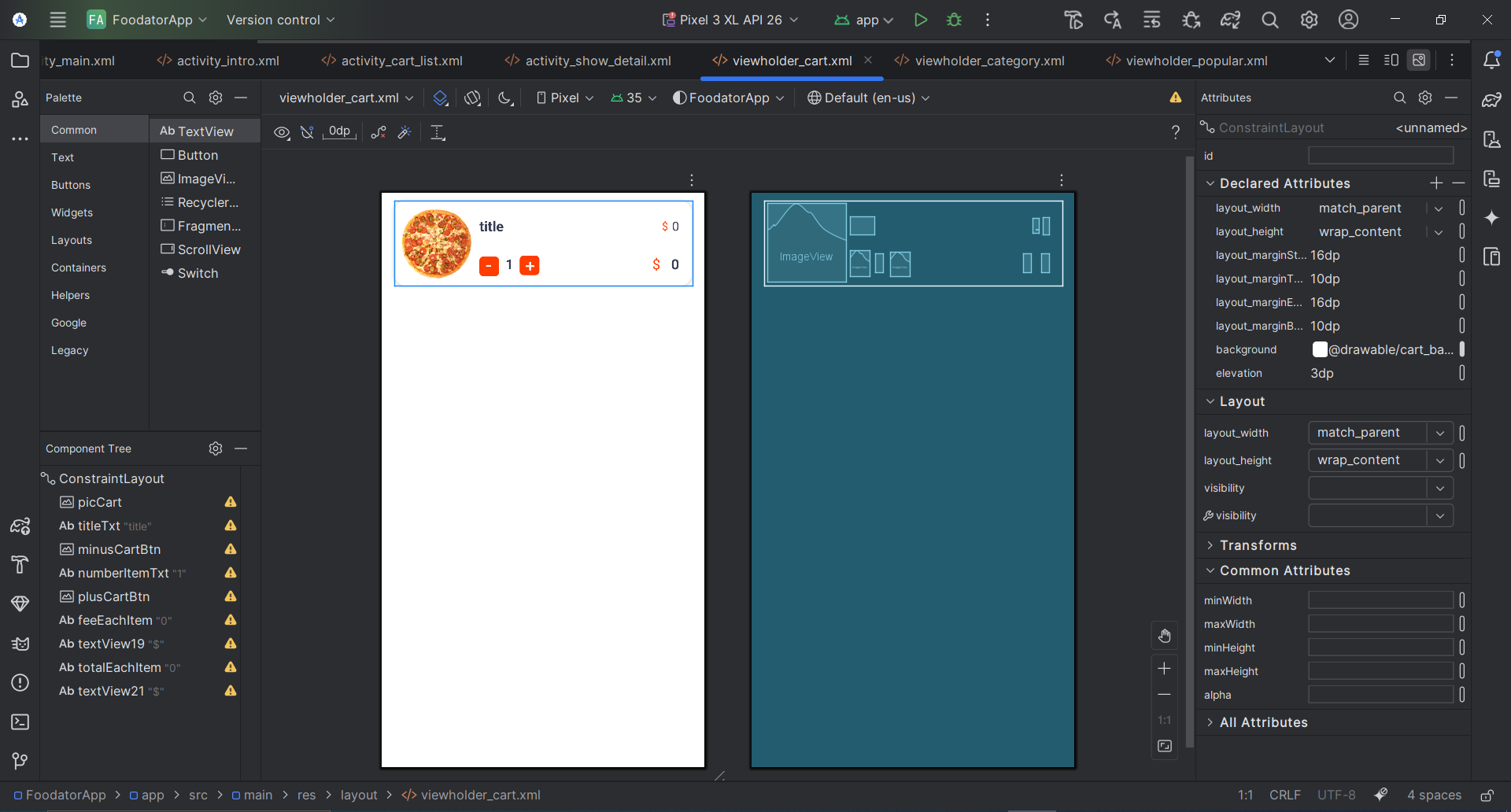Open the Git tool window icon
The image size is (1511, 812).
pos(20,761)
